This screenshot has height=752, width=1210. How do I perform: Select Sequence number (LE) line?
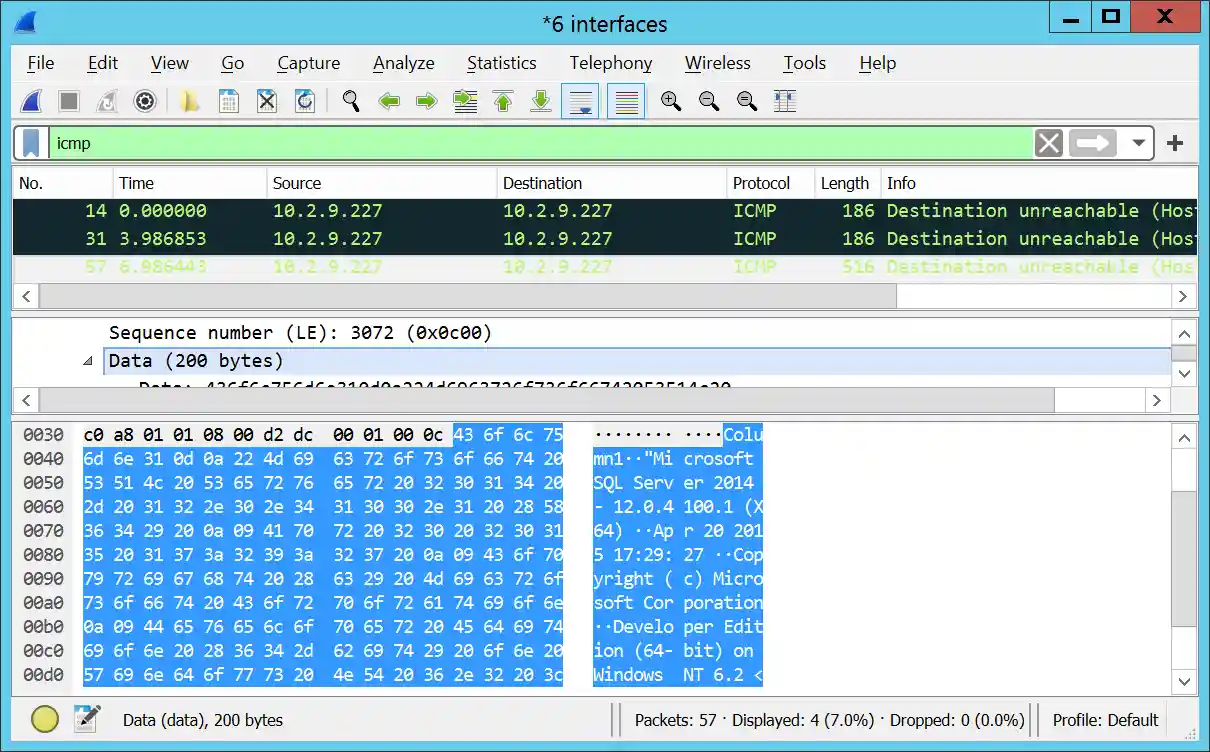300,333
